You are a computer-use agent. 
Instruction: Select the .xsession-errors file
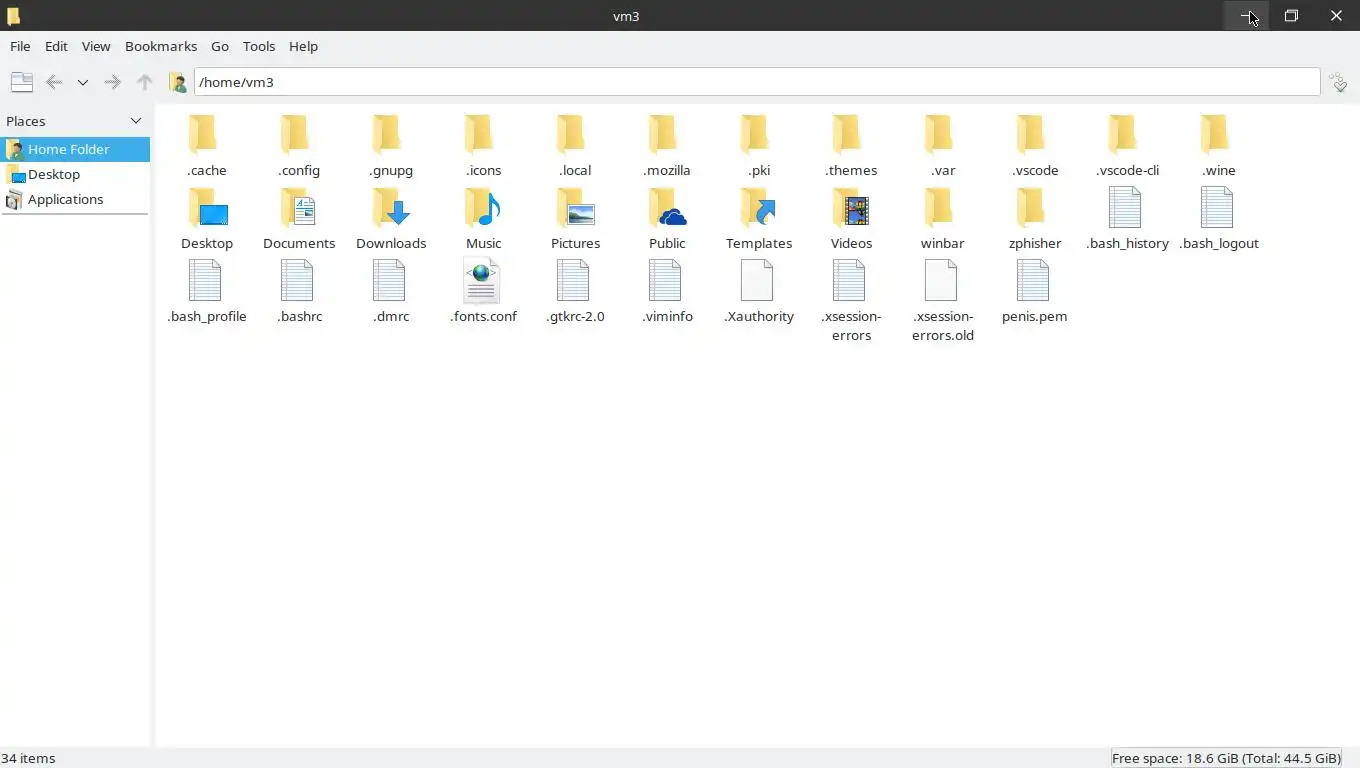[849, 280]
